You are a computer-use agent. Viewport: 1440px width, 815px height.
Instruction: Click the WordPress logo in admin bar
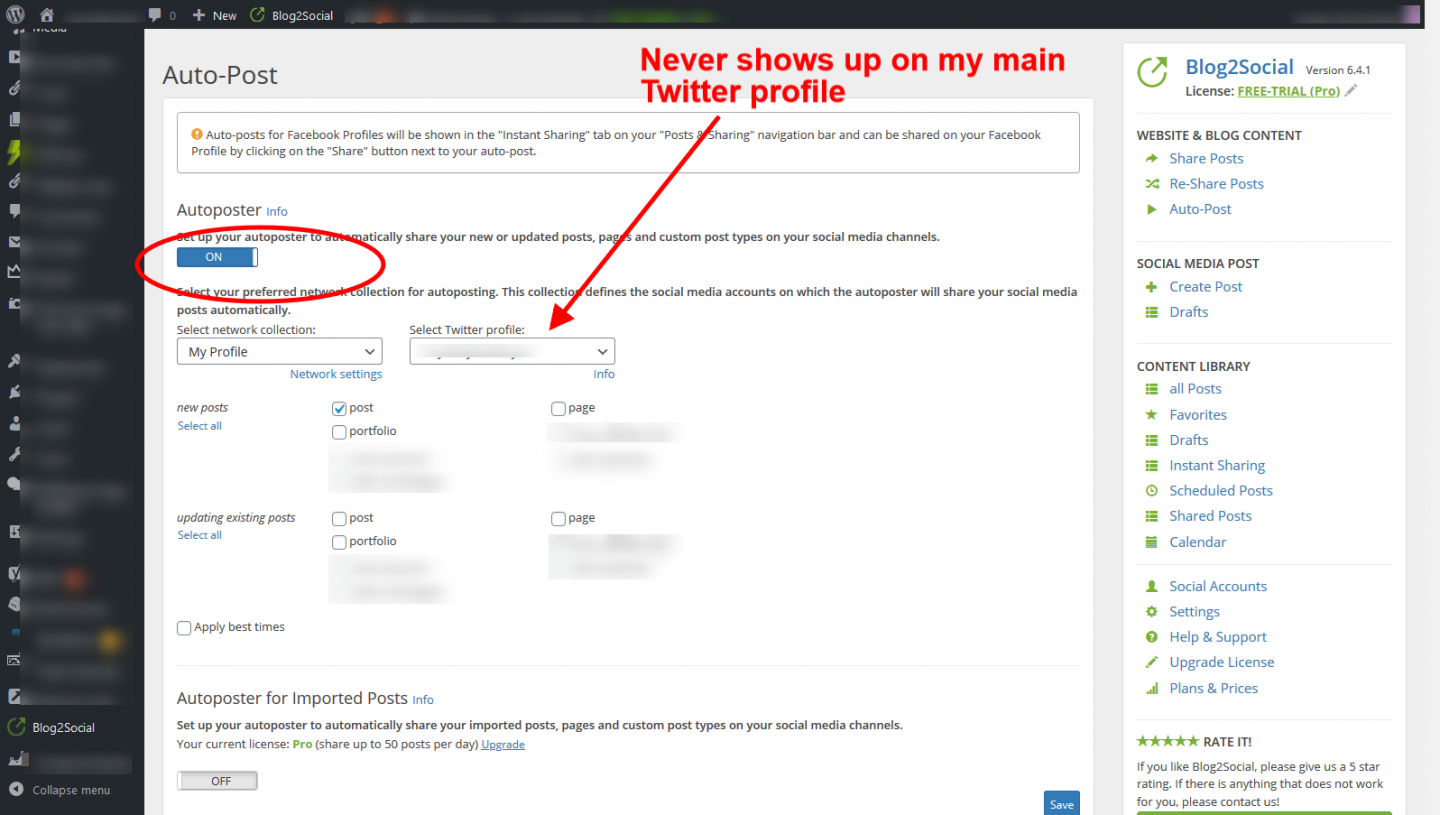15,15
